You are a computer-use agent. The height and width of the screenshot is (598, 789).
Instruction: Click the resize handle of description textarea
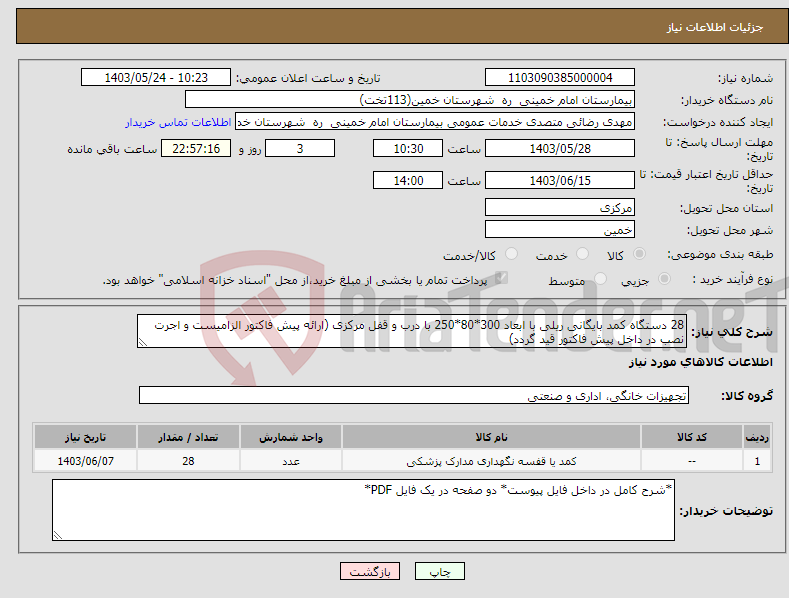143,342
